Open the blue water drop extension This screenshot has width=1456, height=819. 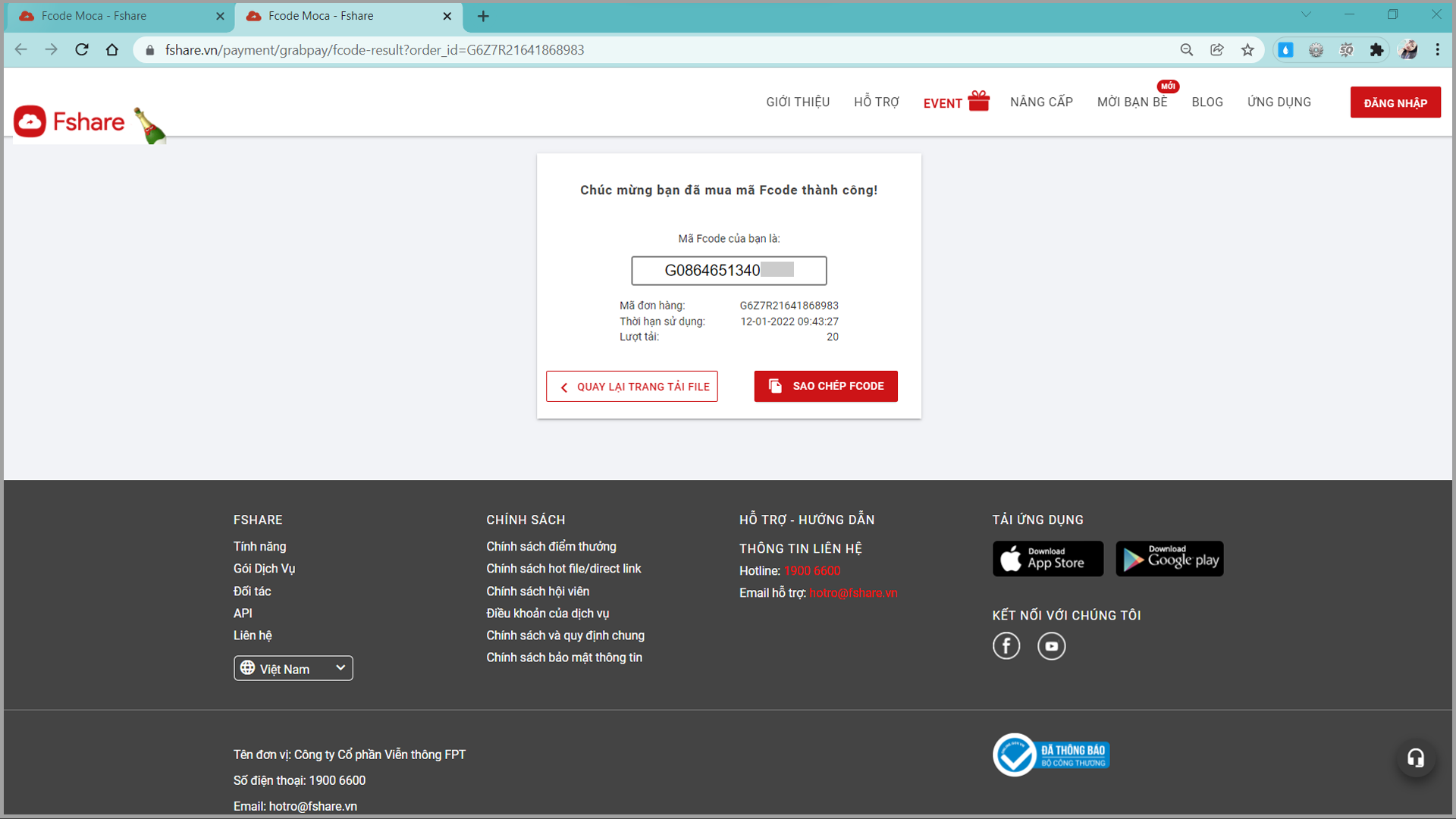[1285, 50]
